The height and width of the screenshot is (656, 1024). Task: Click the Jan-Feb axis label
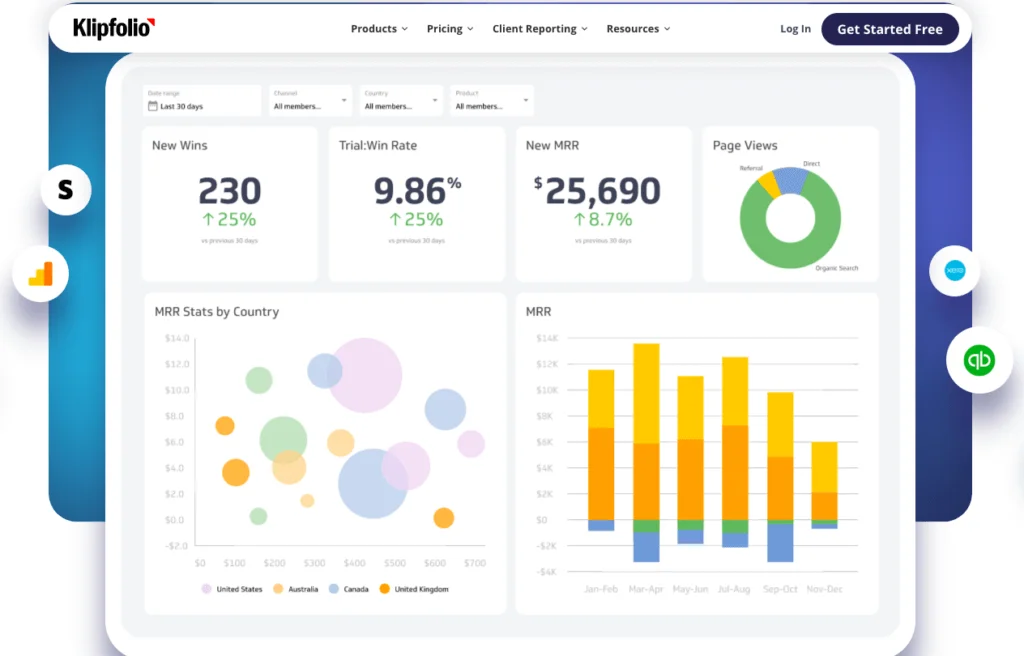point(601,589)
